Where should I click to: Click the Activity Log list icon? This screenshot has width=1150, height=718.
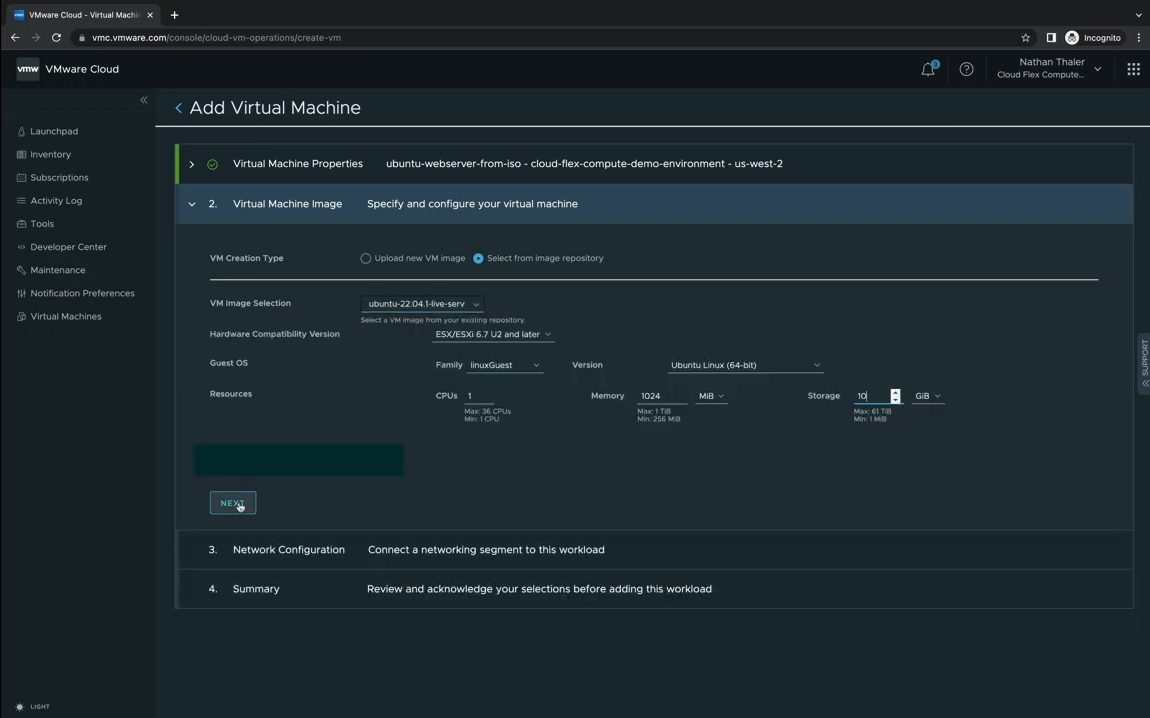(21, 201)
